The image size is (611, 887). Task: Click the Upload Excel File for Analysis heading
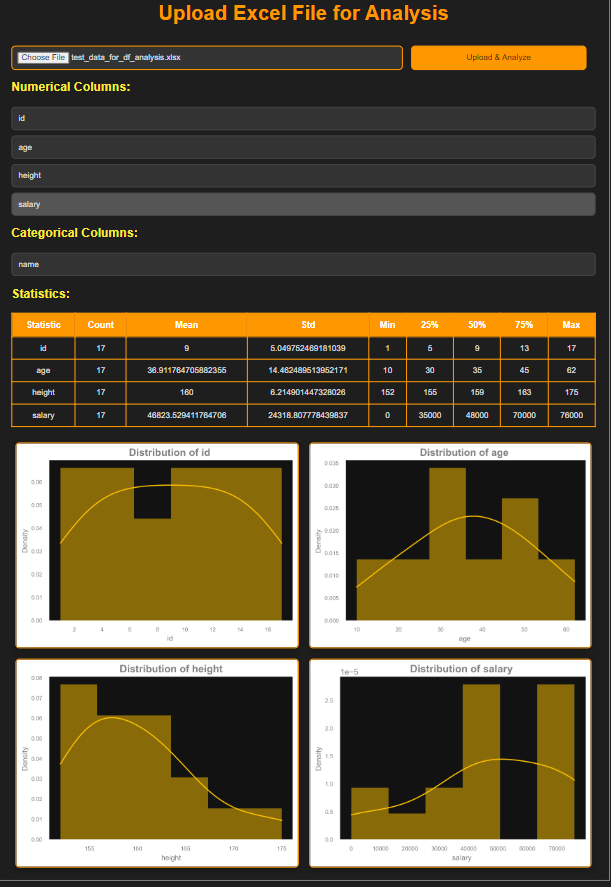(x=303, y=14)
